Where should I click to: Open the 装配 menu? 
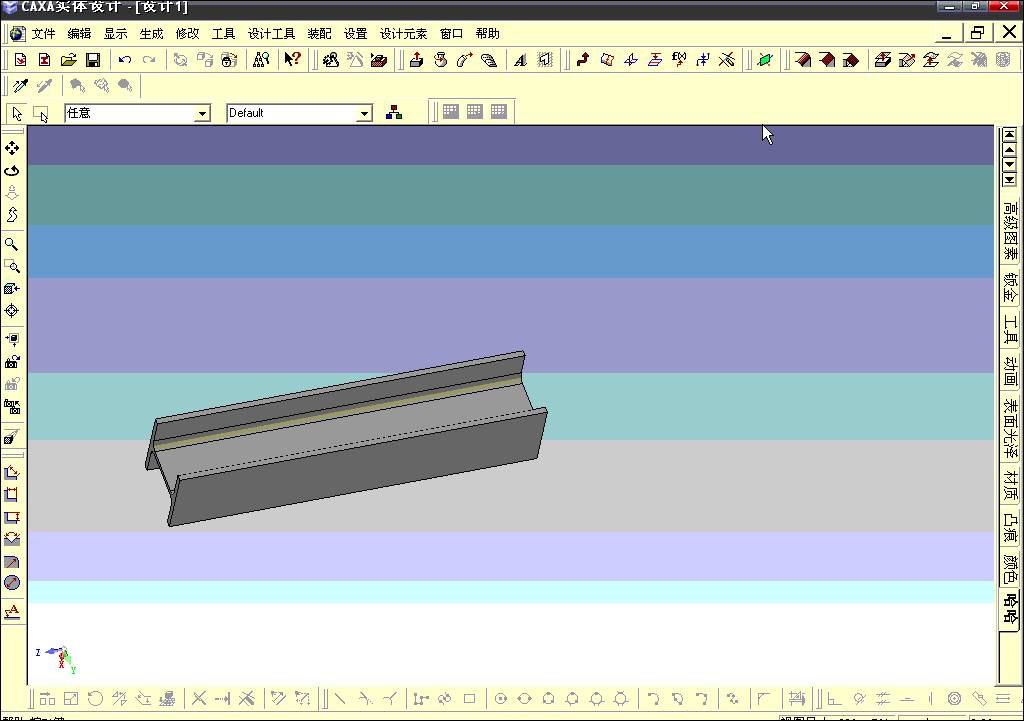tap(319, 34)
